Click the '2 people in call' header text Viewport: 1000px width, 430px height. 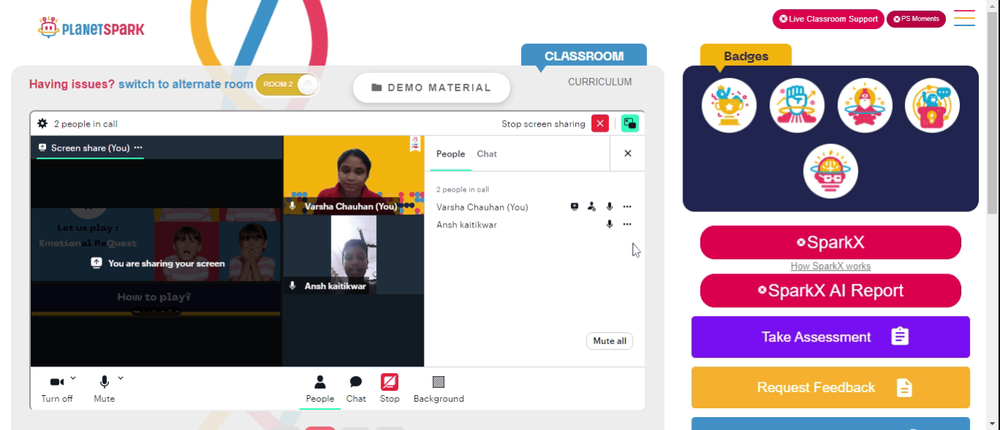85,124
